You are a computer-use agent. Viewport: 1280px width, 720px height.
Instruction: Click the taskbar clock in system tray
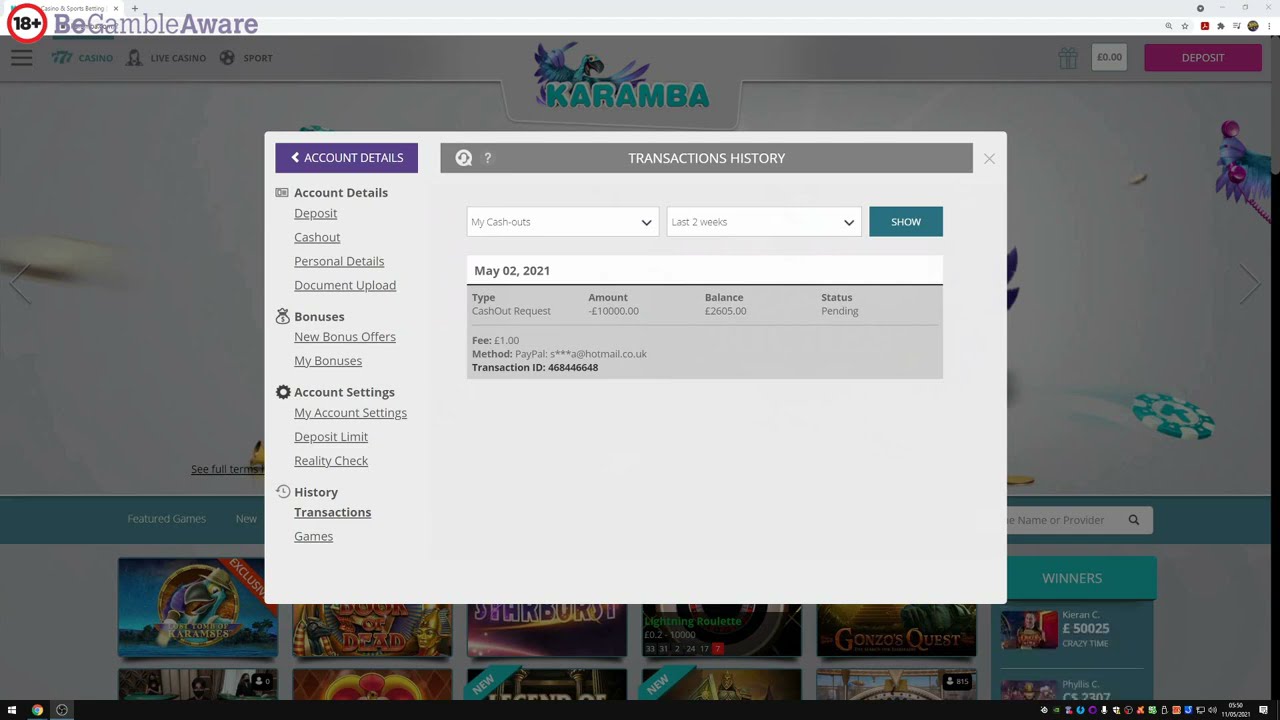tap(1235, 710)
